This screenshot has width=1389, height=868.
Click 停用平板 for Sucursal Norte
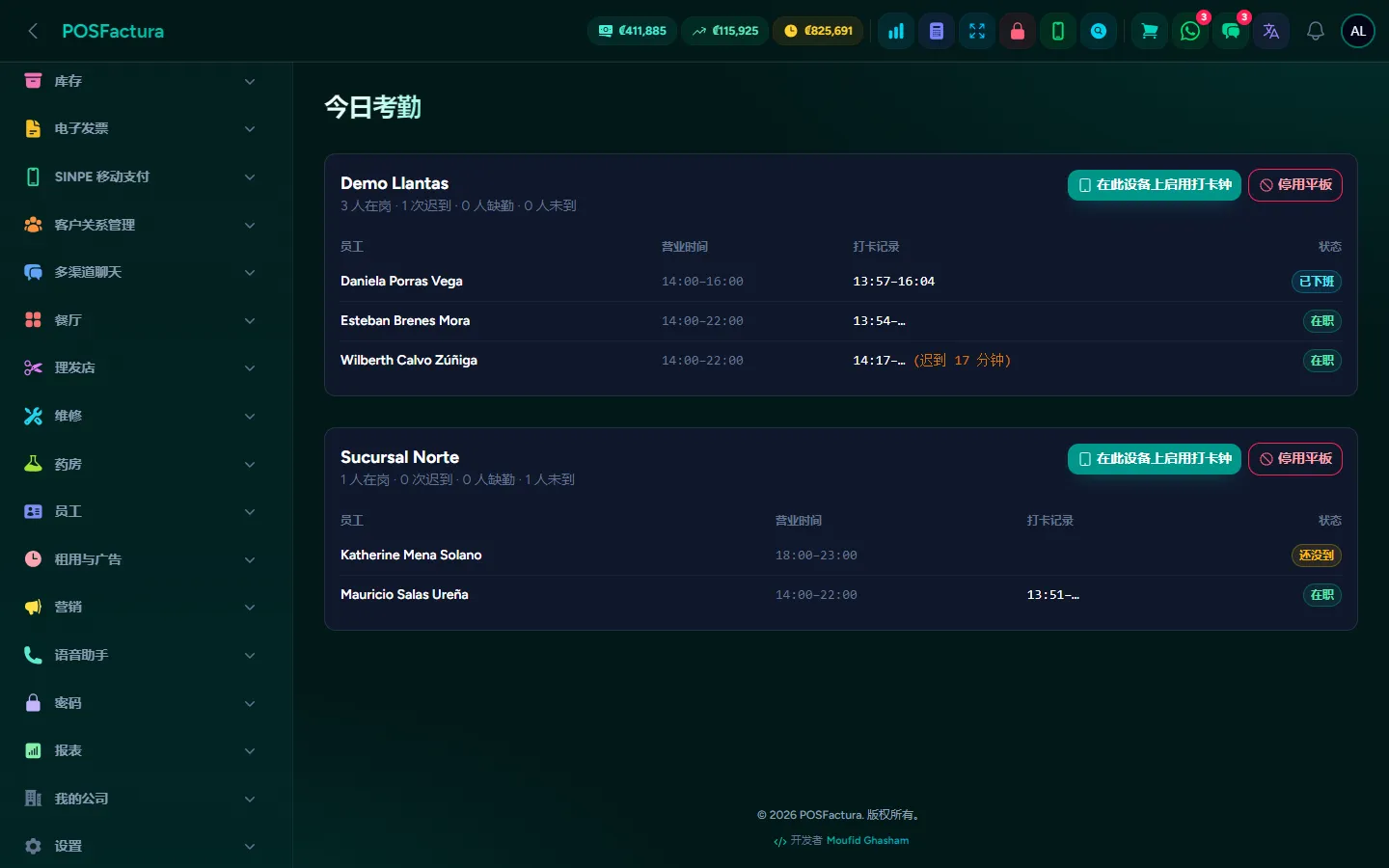tap(1295, 459)
